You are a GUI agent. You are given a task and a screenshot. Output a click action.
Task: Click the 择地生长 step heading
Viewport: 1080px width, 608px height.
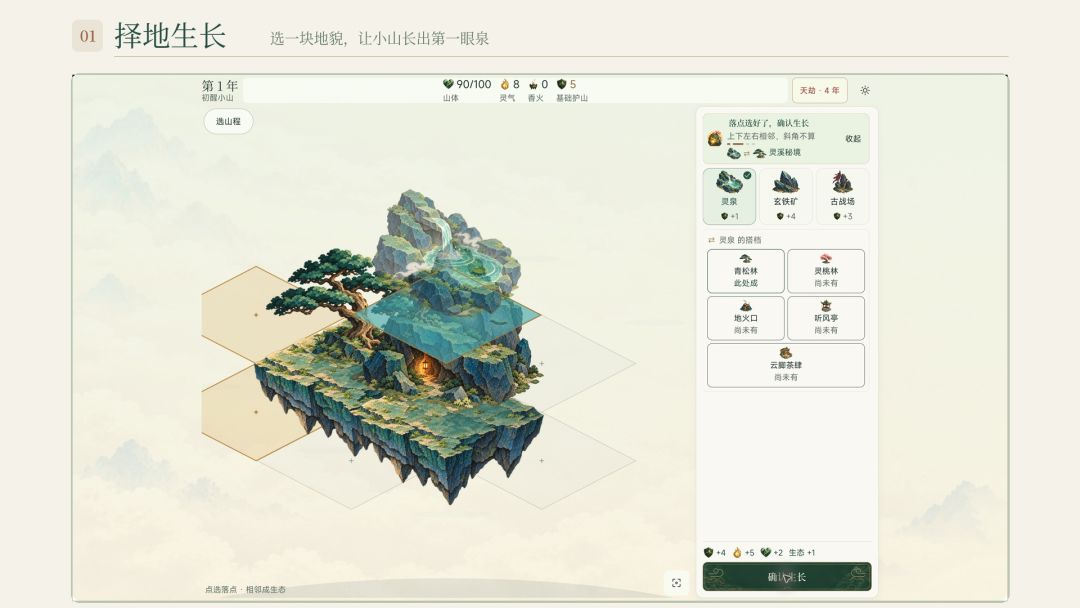170,36
